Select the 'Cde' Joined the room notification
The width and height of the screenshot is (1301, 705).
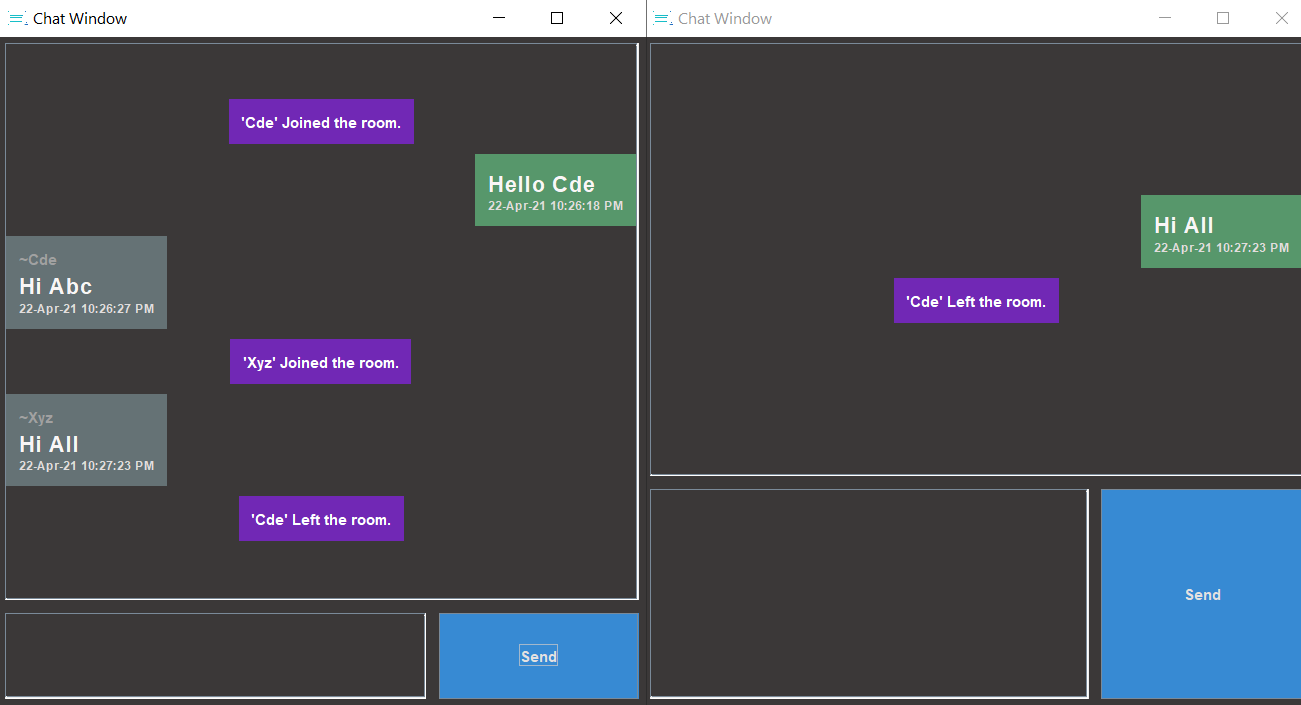pos(321,121)
